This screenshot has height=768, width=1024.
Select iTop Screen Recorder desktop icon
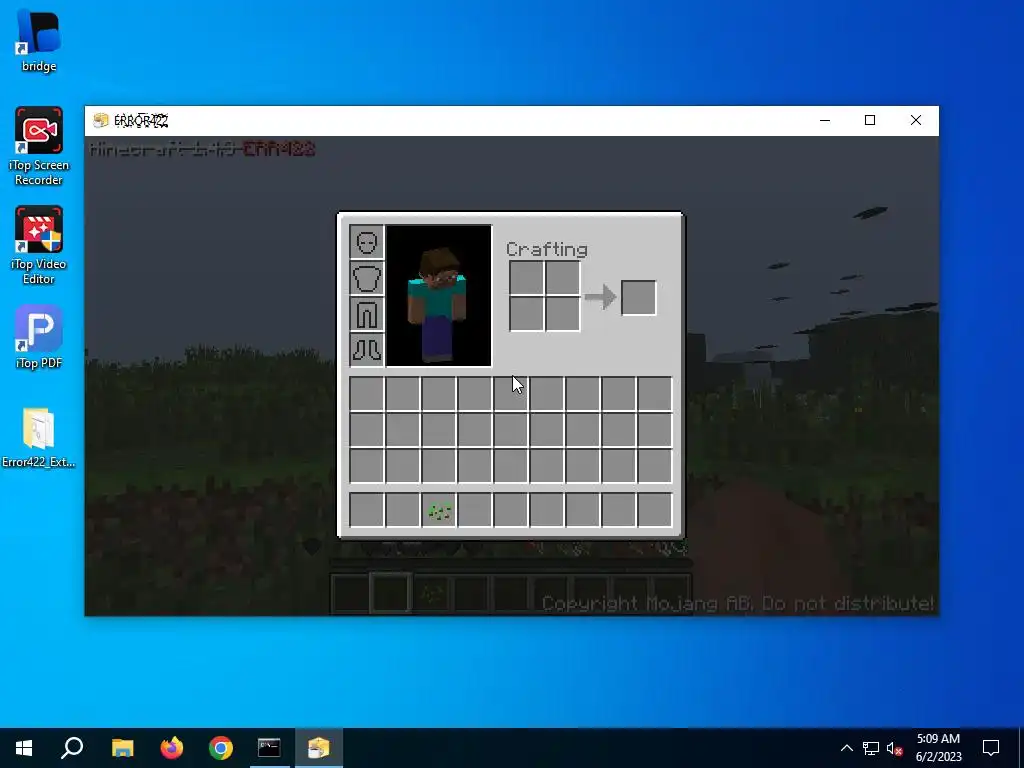tap(39, 146)
